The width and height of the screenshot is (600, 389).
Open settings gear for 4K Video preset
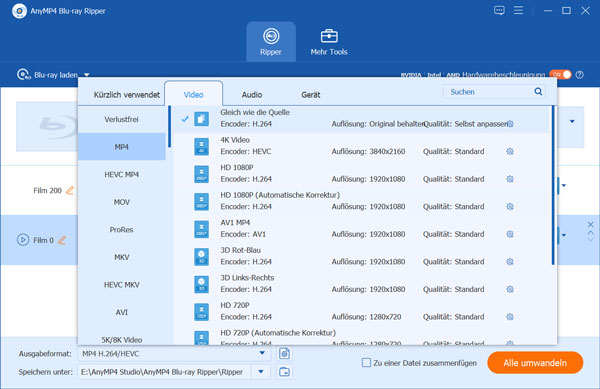click(510, 151)
